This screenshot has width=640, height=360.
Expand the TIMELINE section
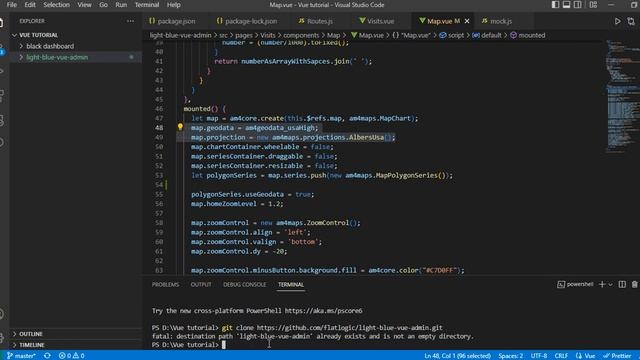pyautogui.click(x=31, y=345)
